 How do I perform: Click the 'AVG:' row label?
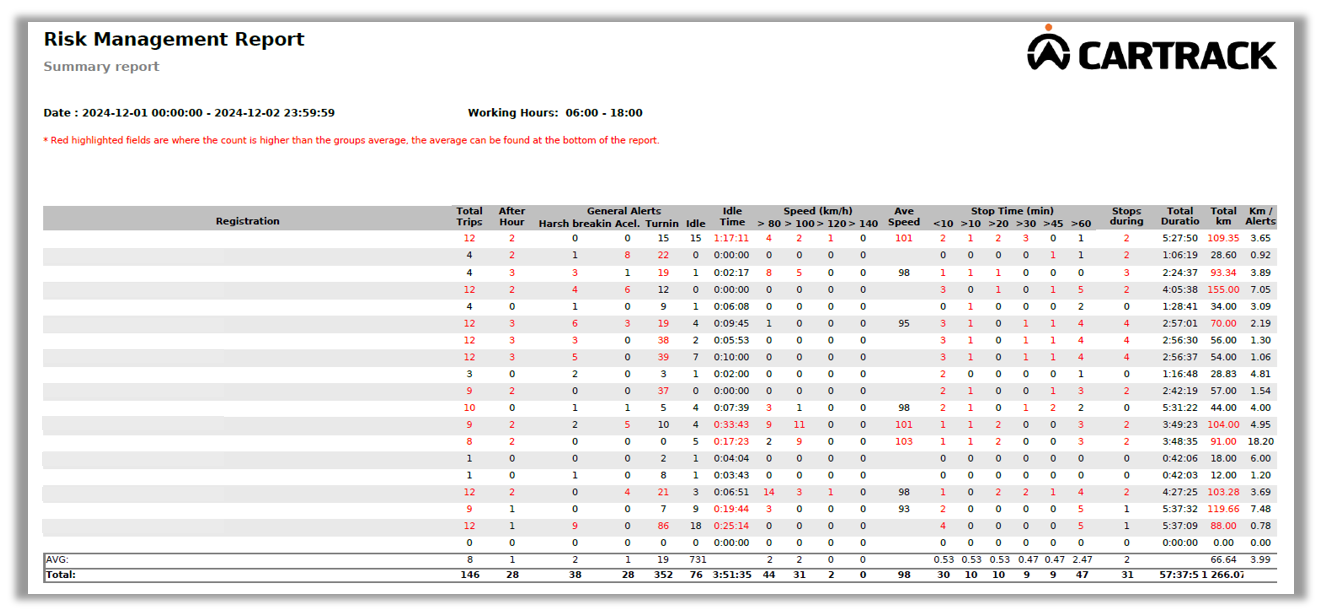click(57, 561)
